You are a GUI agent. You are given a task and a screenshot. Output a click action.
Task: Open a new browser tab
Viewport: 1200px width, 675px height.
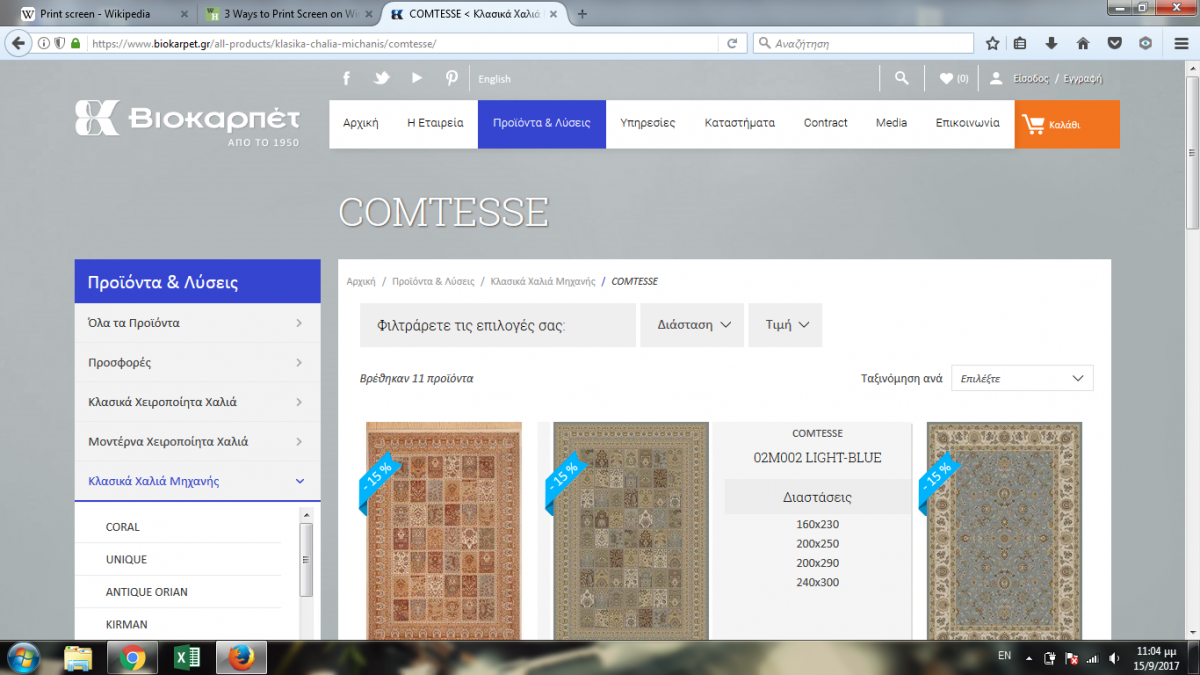pos(582,14)
